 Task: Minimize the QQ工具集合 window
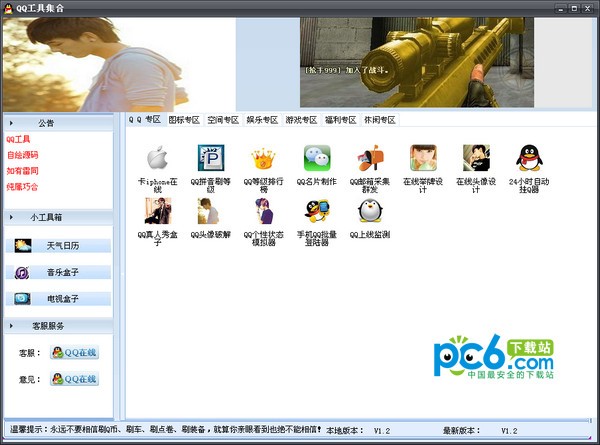coord(561,8)
